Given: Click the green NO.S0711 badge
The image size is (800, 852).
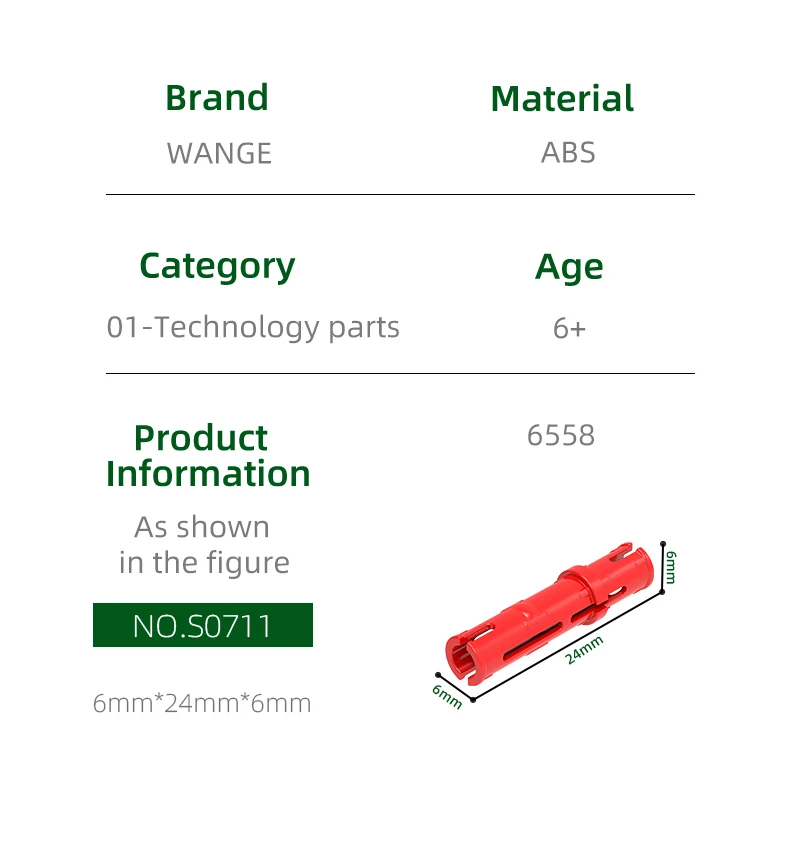Looking at the screenshot, I should [x=203, y=626].
